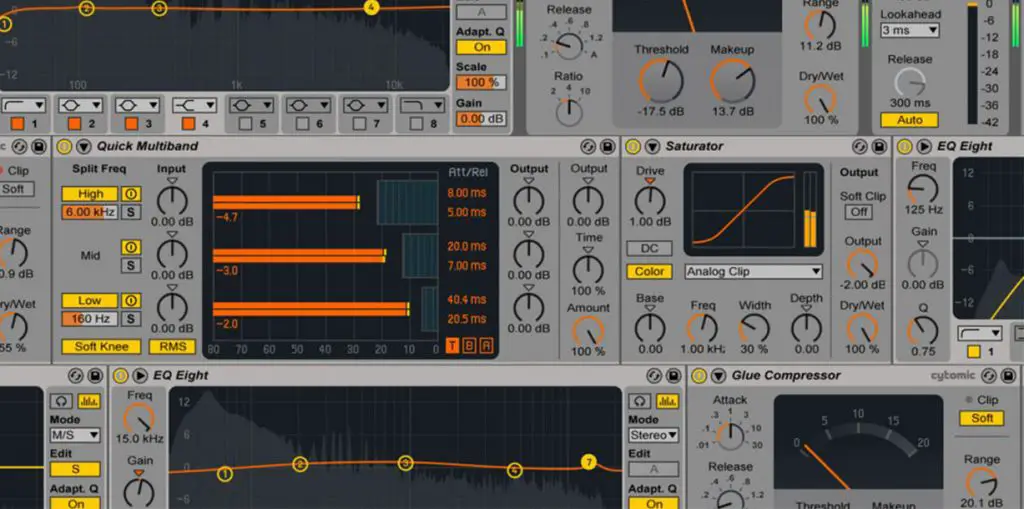Enable EQ band 5 checkbox
The width and height of the screenshot is (1024, 509).
[x=245, y=123]
